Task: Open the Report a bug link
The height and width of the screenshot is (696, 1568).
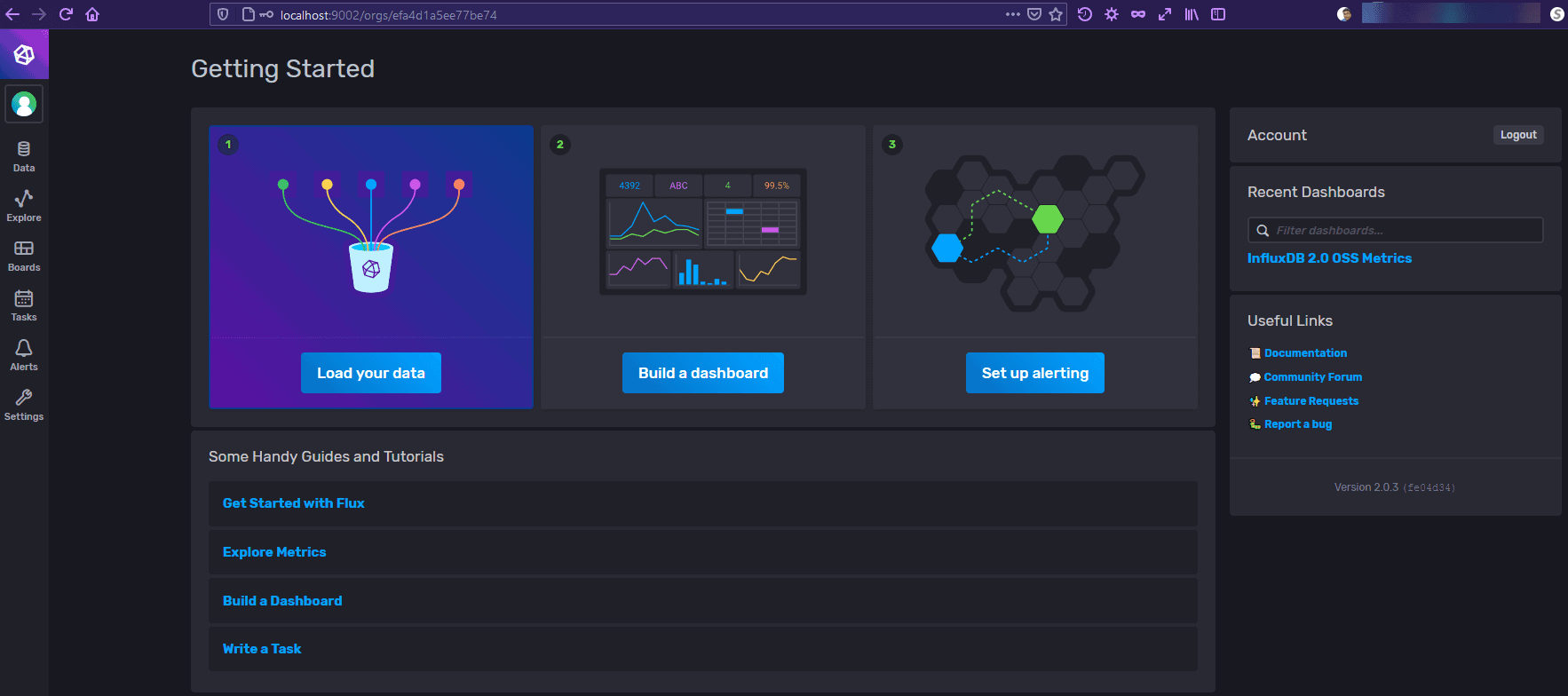Action: [x=1298, y=424]
